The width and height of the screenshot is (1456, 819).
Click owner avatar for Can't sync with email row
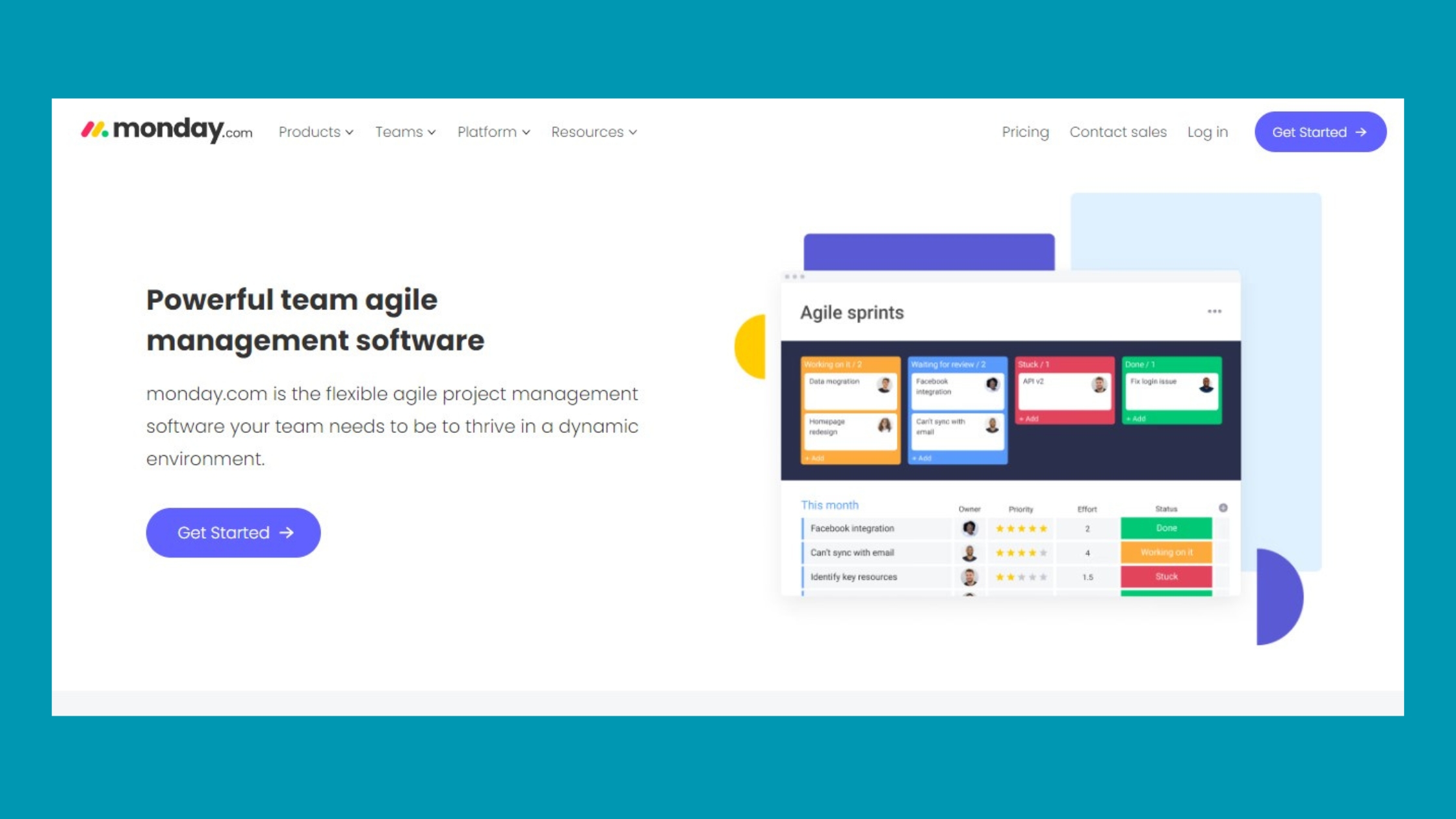(969, 552)
